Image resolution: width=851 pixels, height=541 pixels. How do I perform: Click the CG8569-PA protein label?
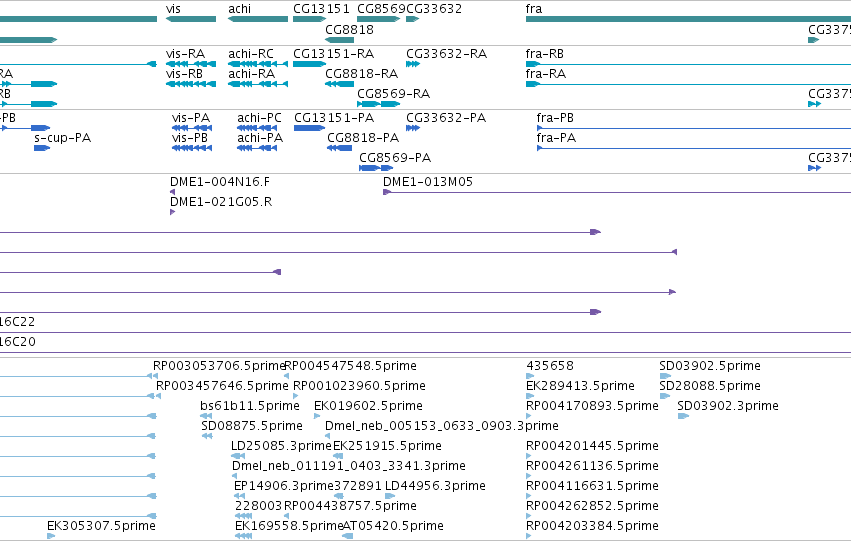[395, 158]
